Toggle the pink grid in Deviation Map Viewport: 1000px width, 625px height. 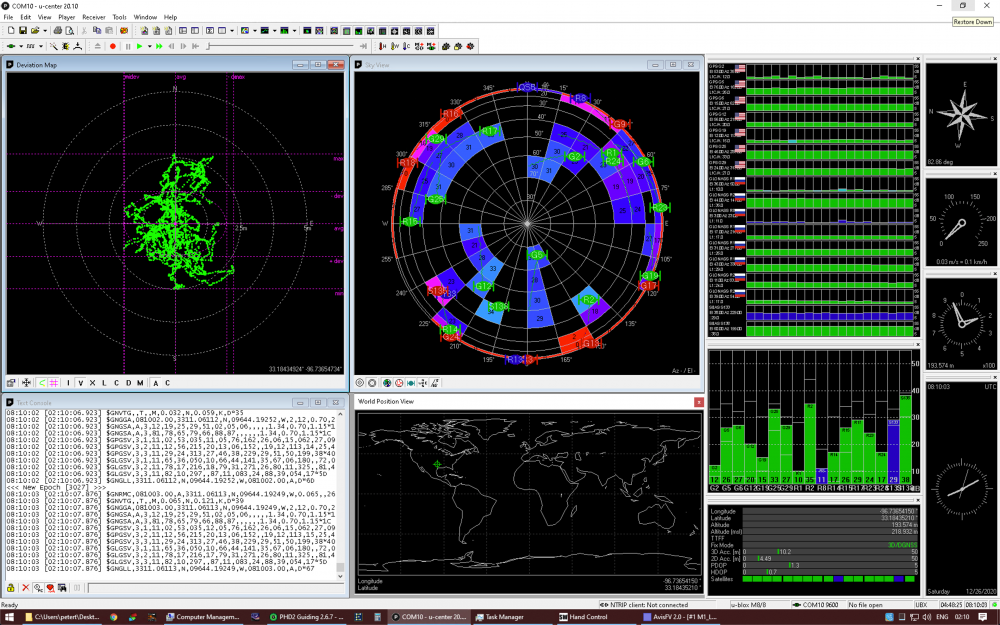click(x=53, y=383)
